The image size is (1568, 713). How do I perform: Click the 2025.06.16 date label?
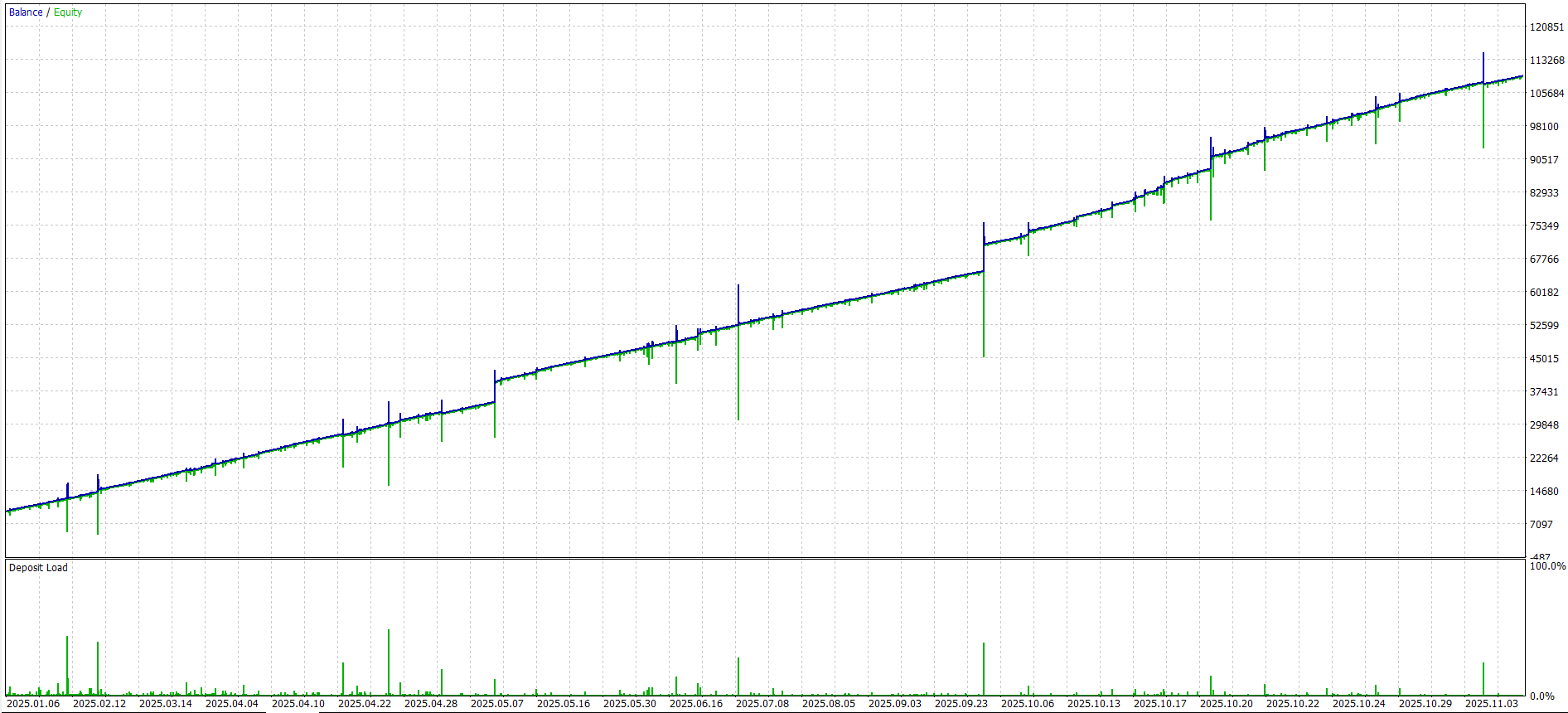click(x=696, y=704)
